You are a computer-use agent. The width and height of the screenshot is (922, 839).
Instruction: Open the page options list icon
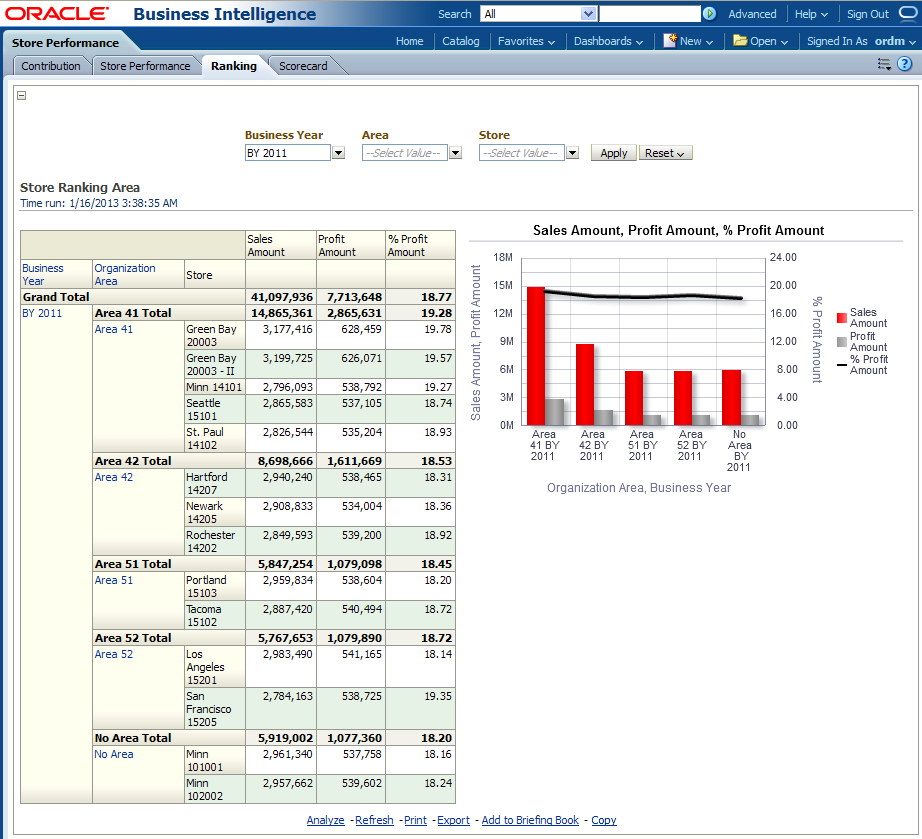(884, 64)
